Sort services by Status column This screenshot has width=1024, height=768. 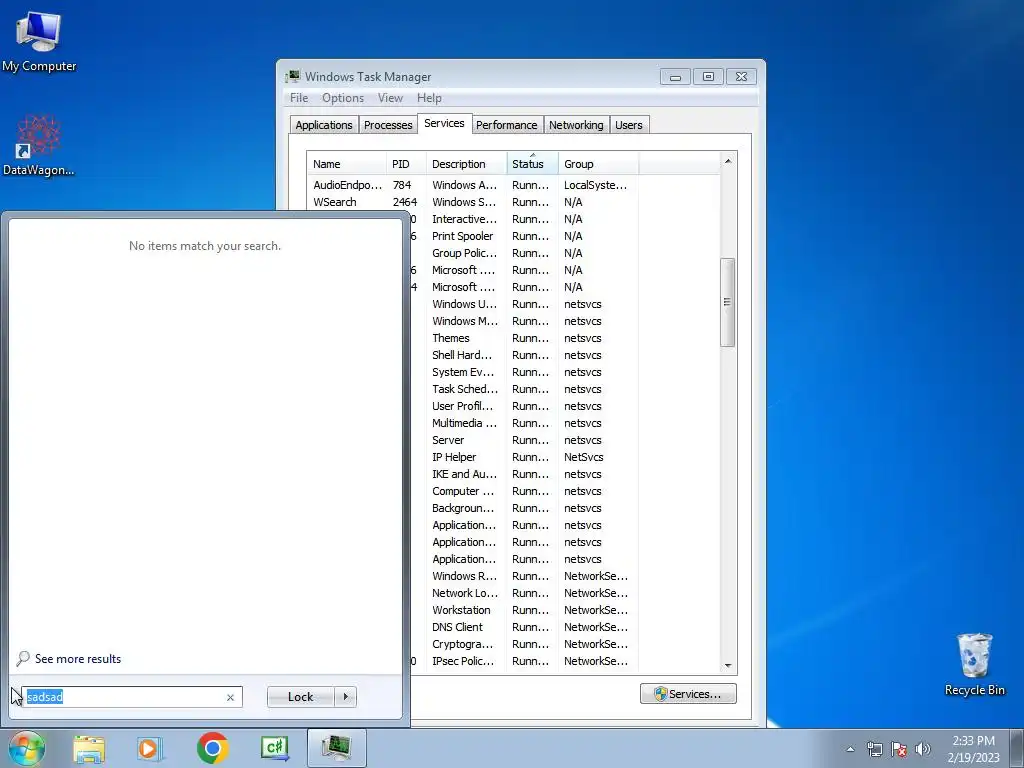532,164
